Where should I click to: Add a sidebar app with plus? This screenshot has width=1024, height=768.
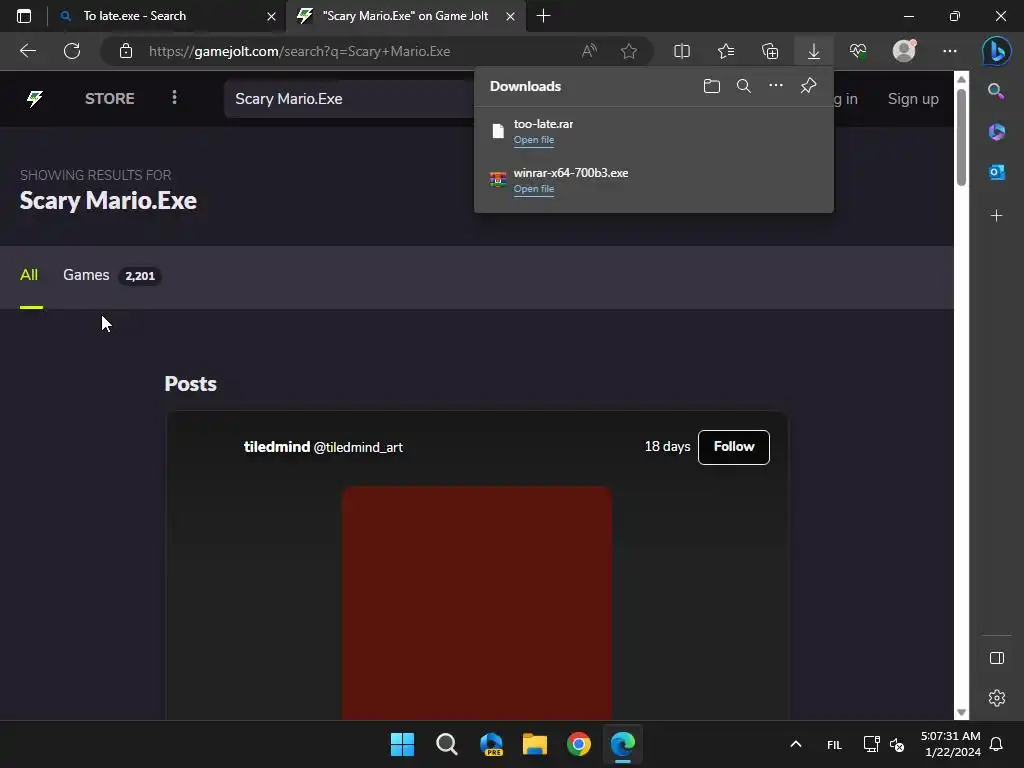point(997,216)
